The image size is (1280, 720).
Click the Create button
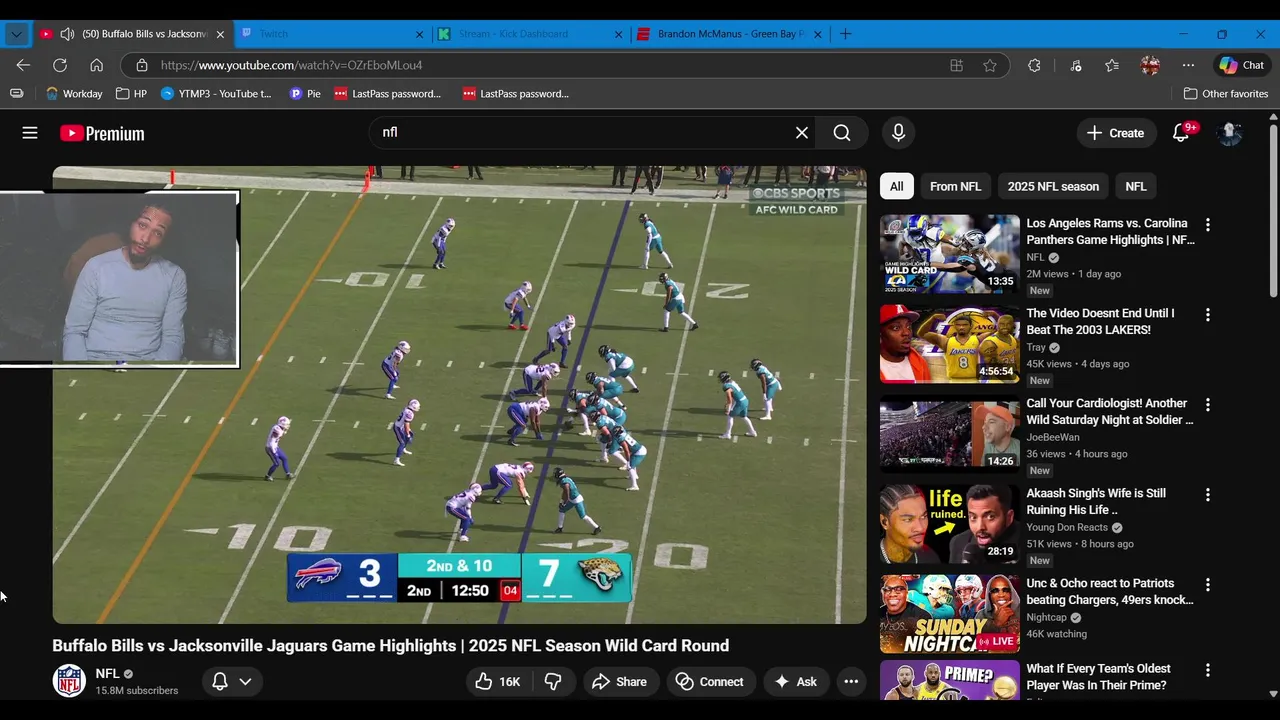click(1115, 133)
